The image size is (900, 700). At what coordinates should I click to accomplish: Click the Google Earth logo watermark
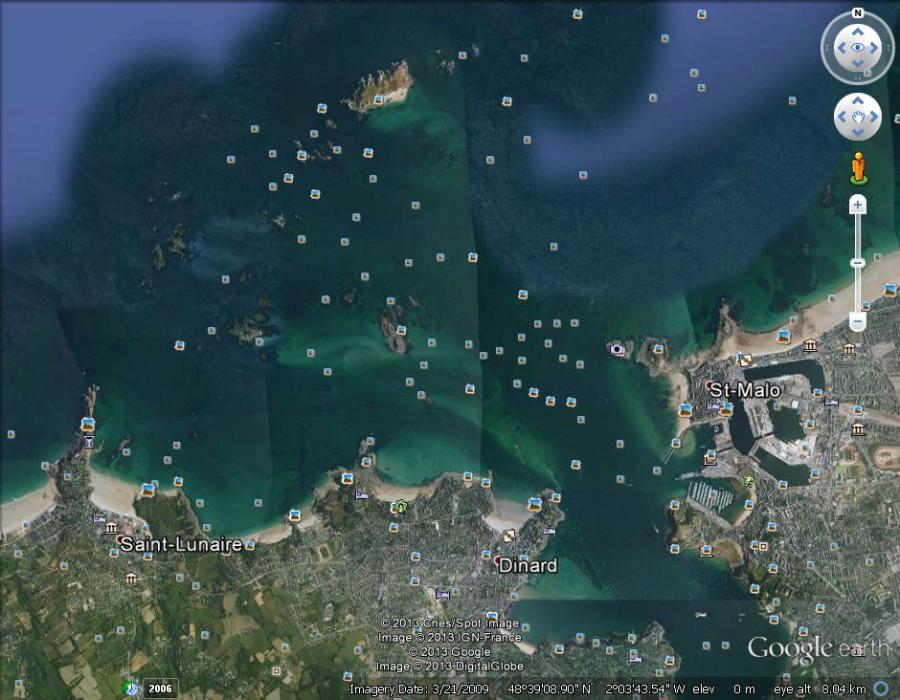[817, 648]
